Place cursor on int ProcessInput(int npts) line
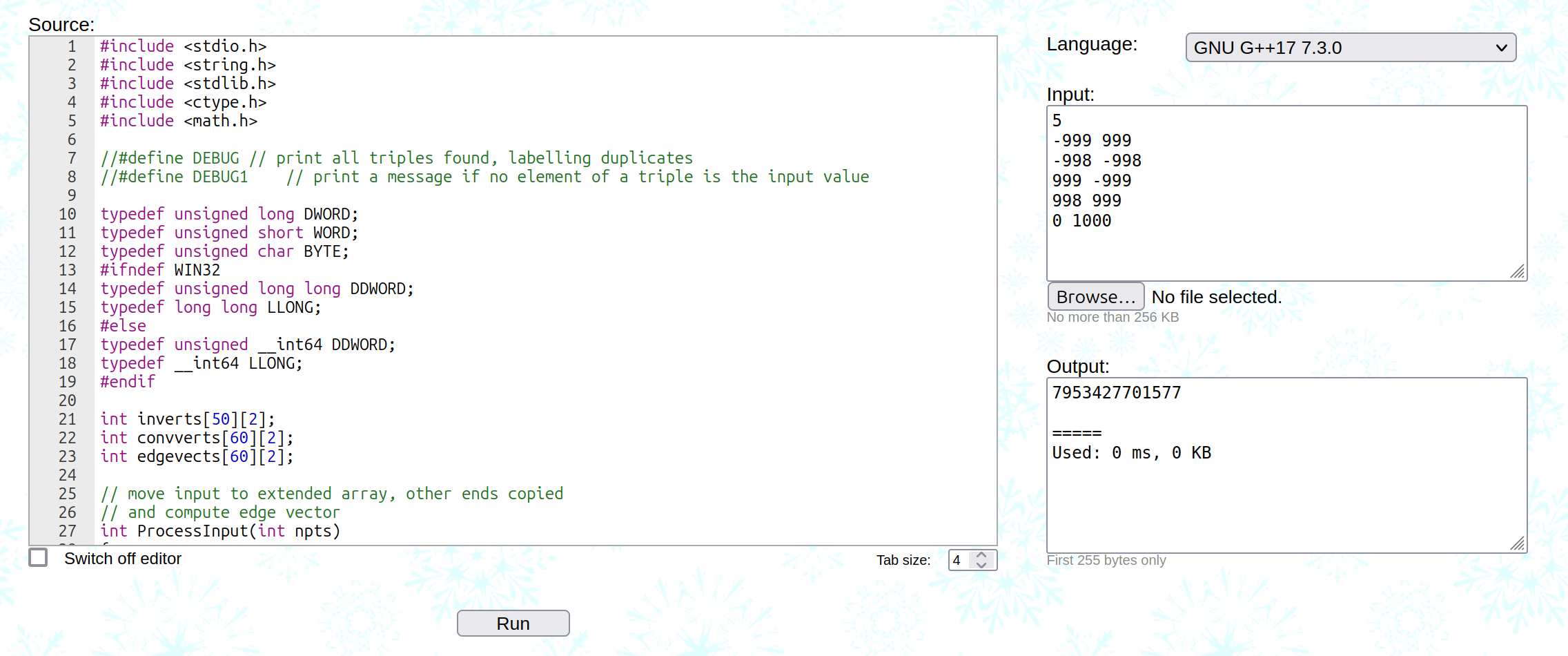 (221, 531)
